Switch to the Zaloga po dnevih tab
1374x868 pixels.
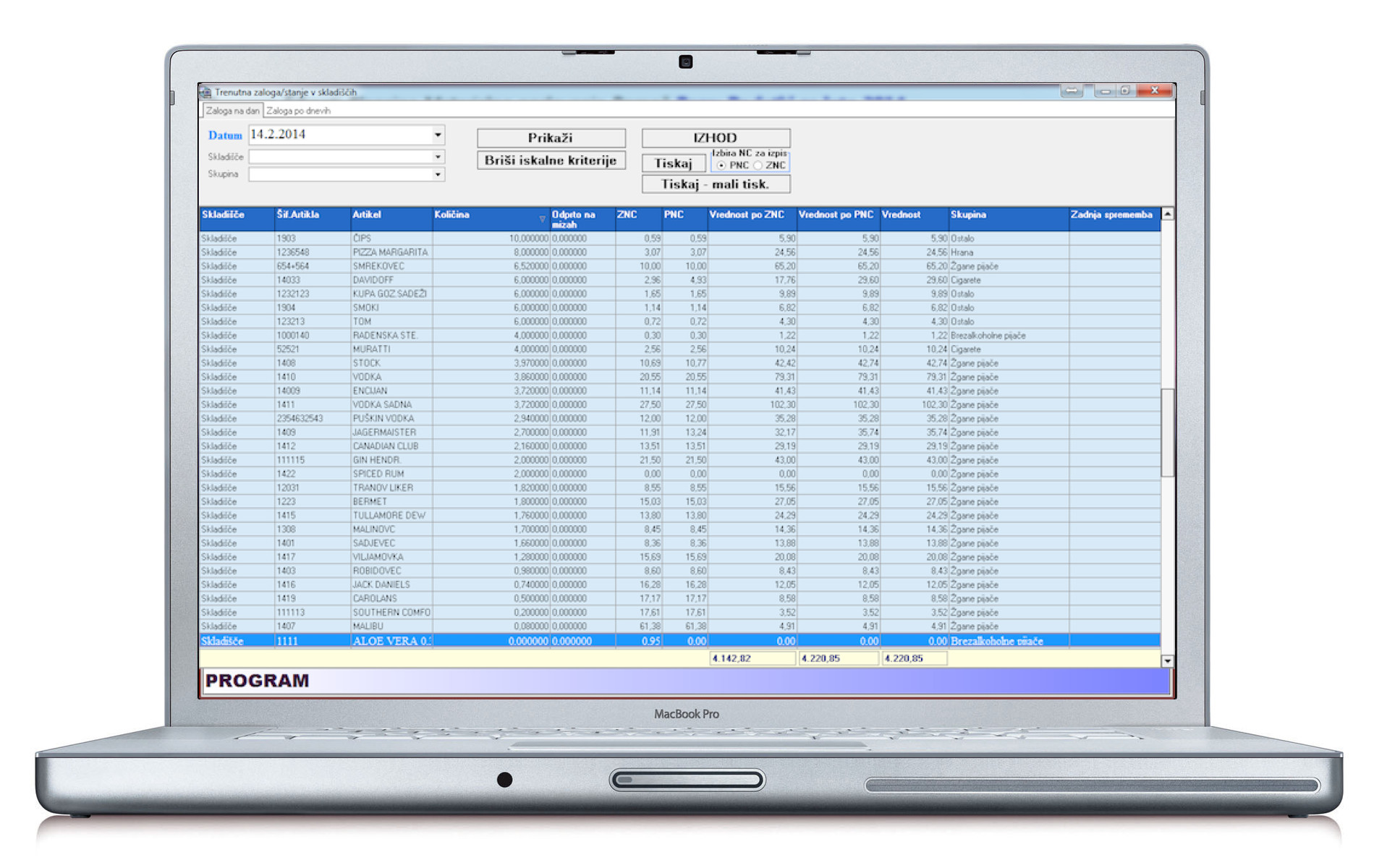point(298,111)
